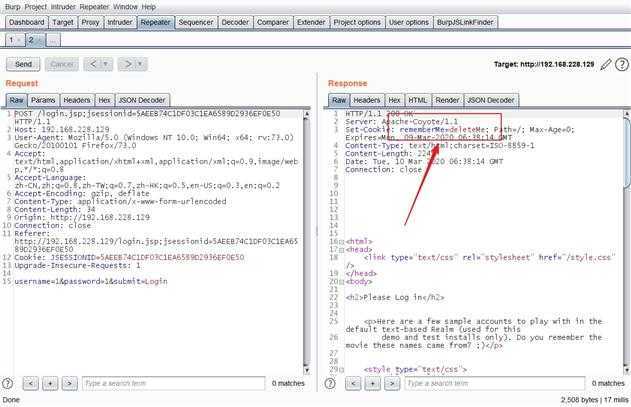Switch to the Extender tab
This screenshot has width=631, height=407.
click(311, 23)
